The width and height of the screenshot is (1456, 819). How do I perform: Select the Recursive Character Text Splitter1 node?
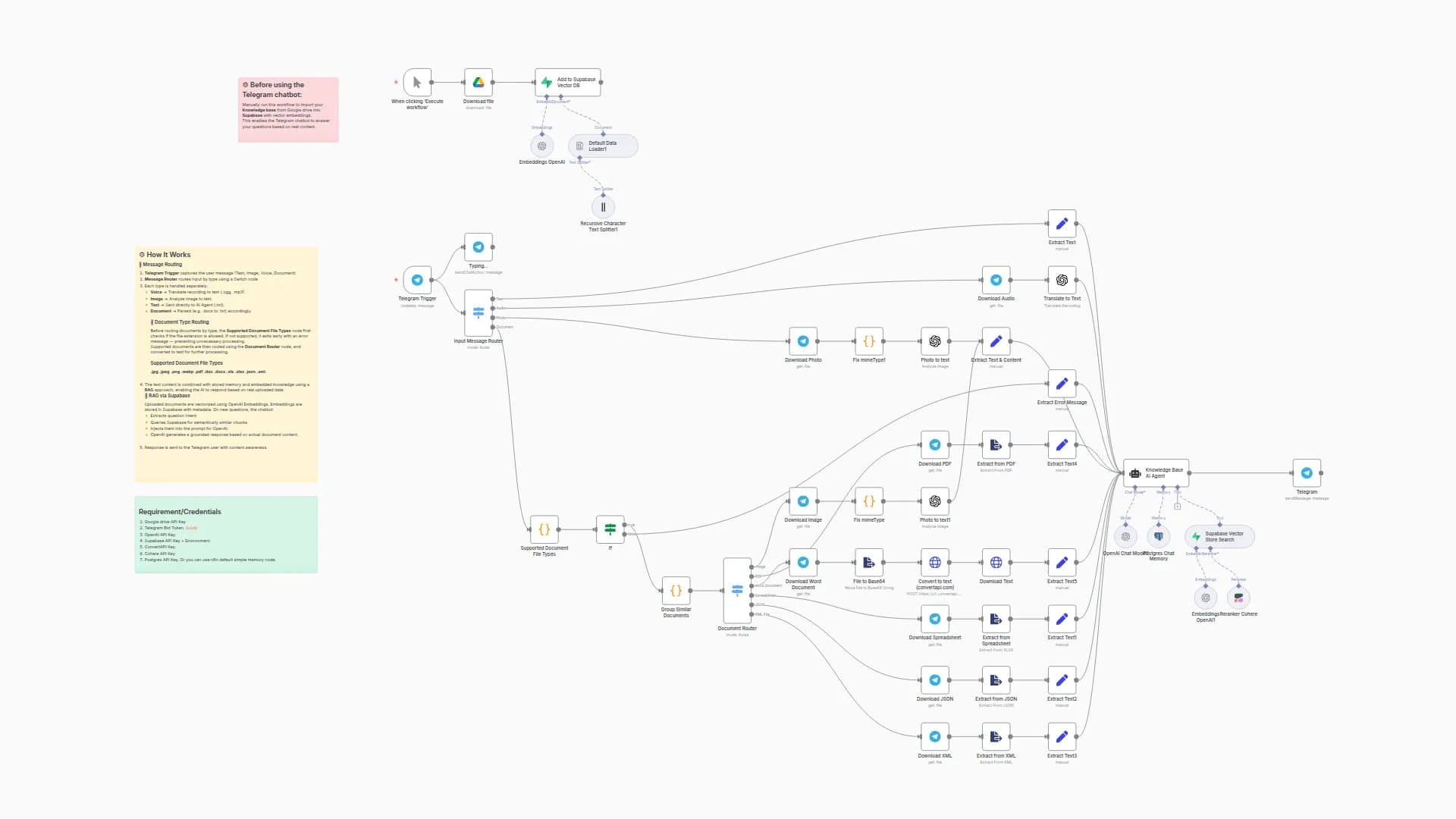[x=603, y=206]
